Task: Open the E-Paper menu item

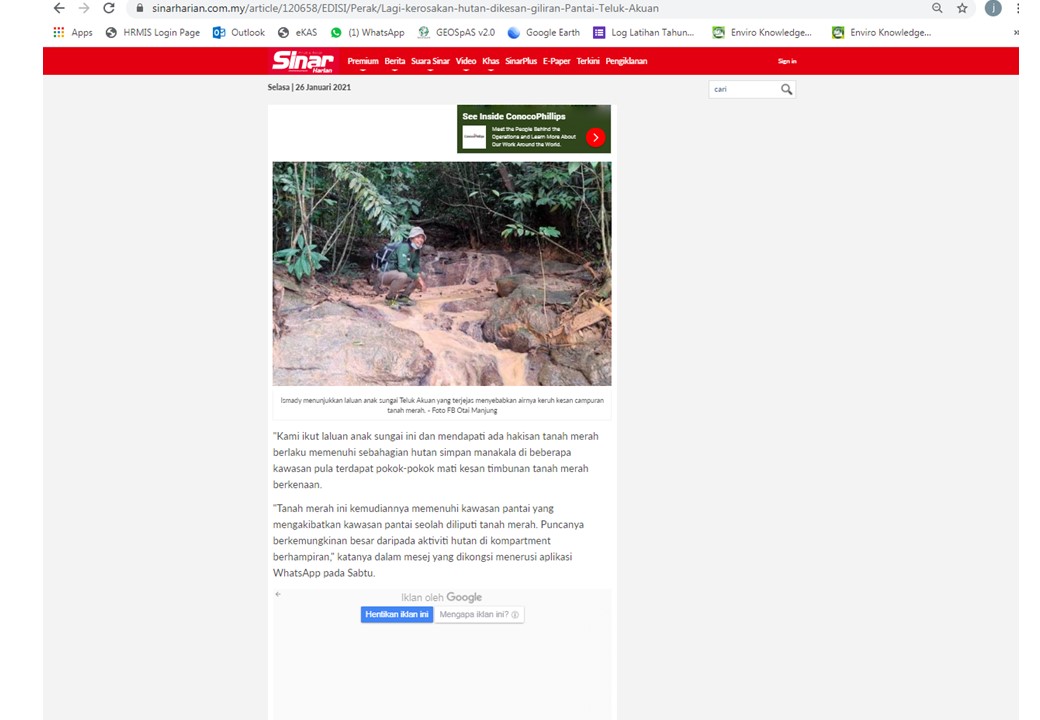Action: point(556,61)
